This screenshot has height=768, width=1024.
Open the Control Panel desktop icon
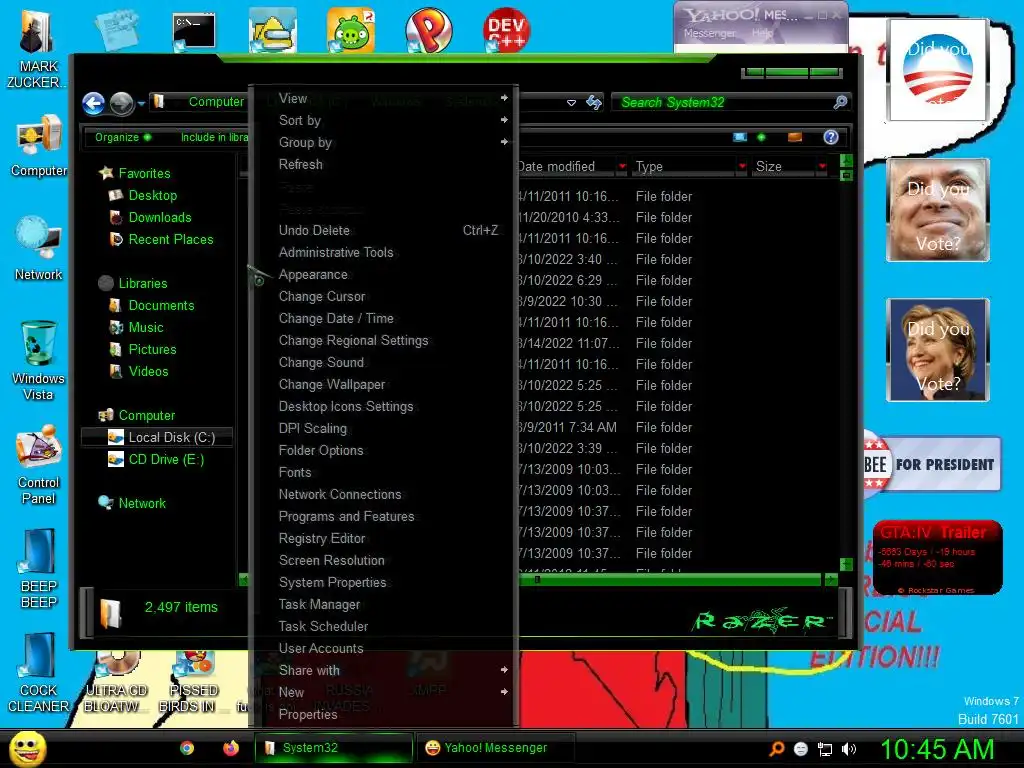(x=39, y=465)
